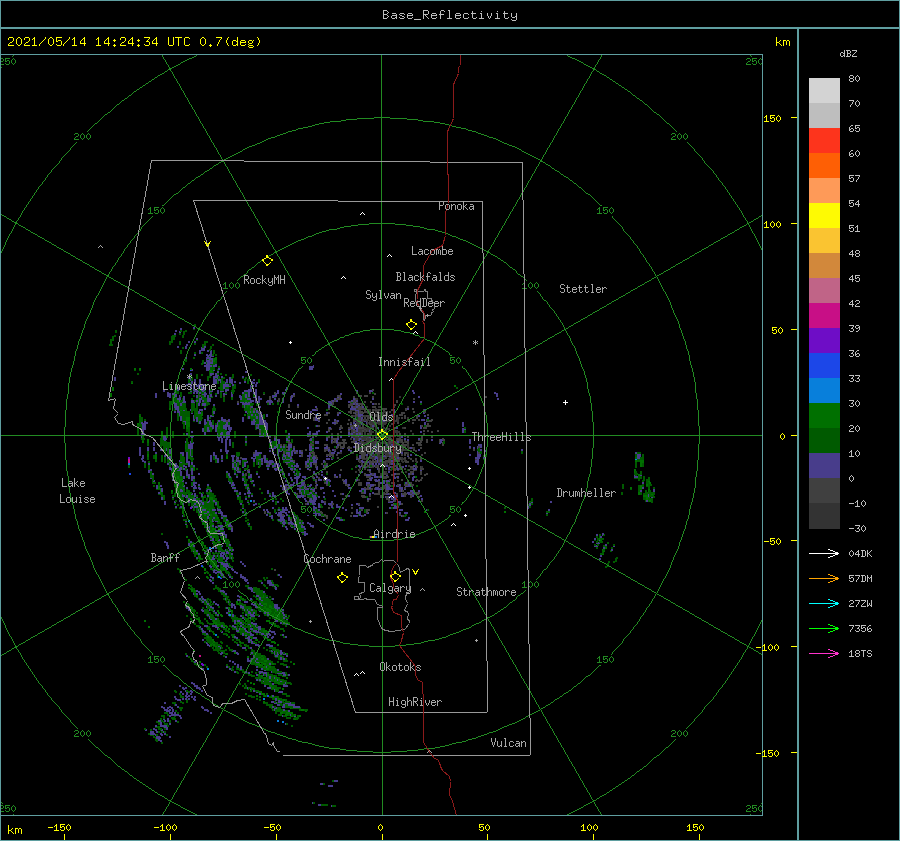Image resolution: width=900 pixels, height=841 pixels.
Task: Click the cyan 27ZW arrow legend icon
Action: [824, 603]
